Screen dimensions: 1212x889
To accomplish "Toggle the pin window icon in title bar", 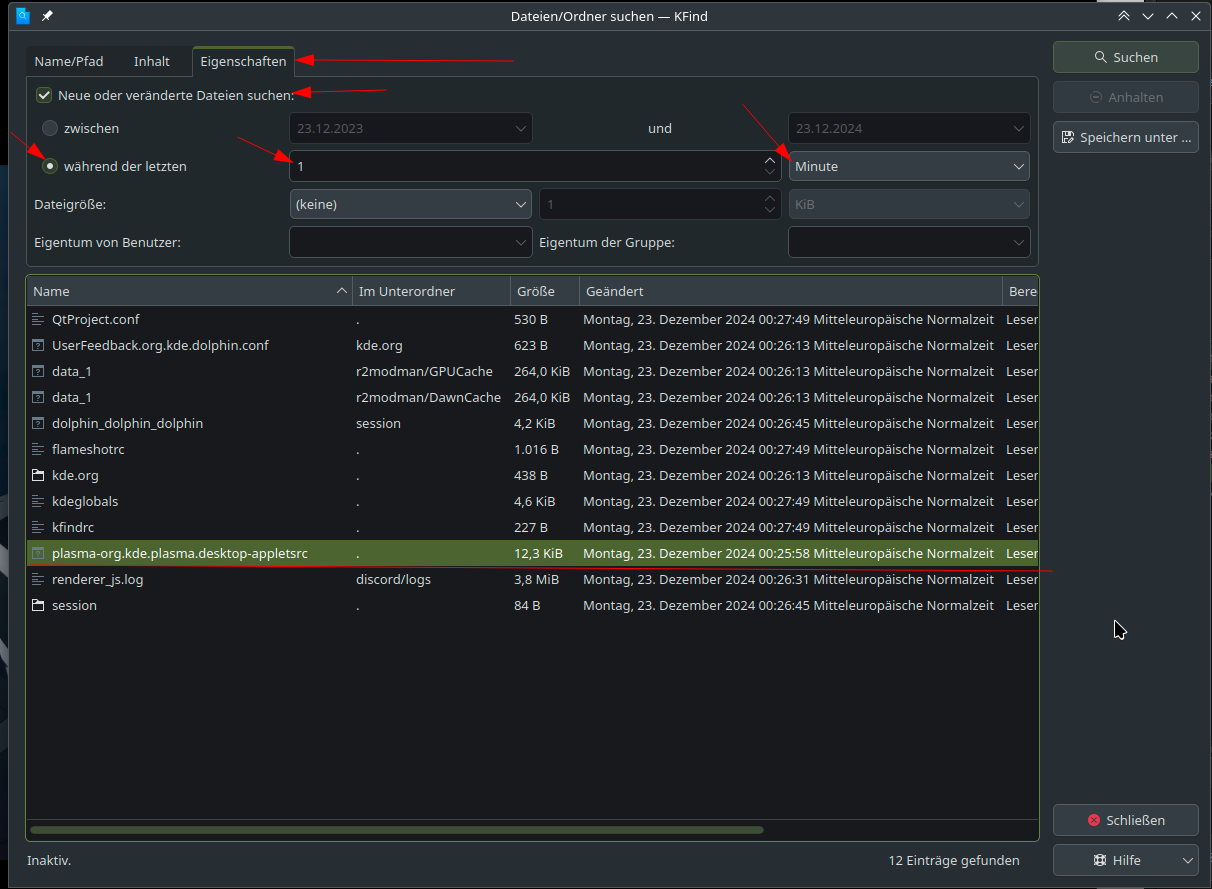I will (x=47, y=16).
